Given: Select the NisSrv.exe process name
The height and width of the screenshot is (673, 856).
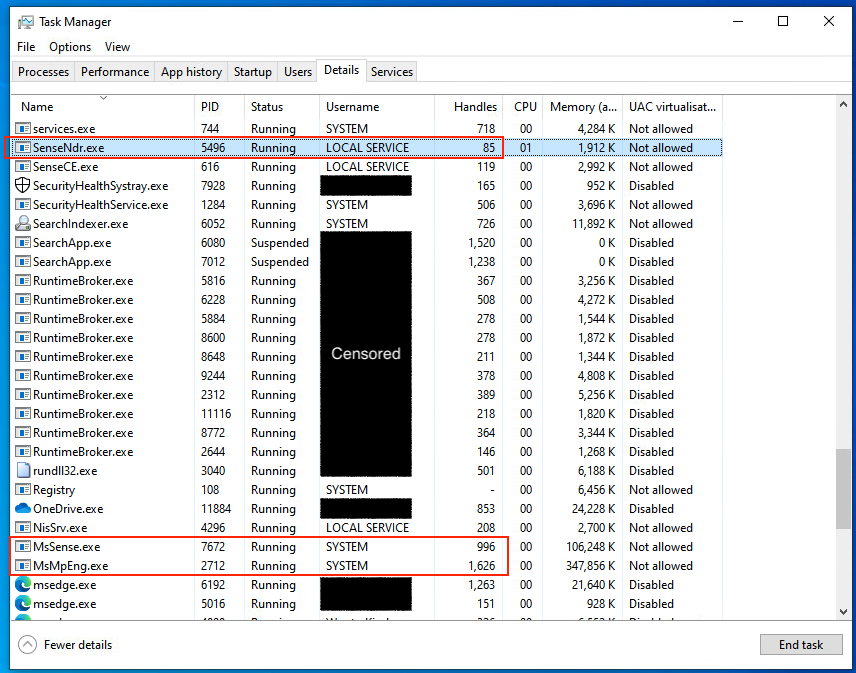Looking at the screenshot, I should [x=60, y=528].
